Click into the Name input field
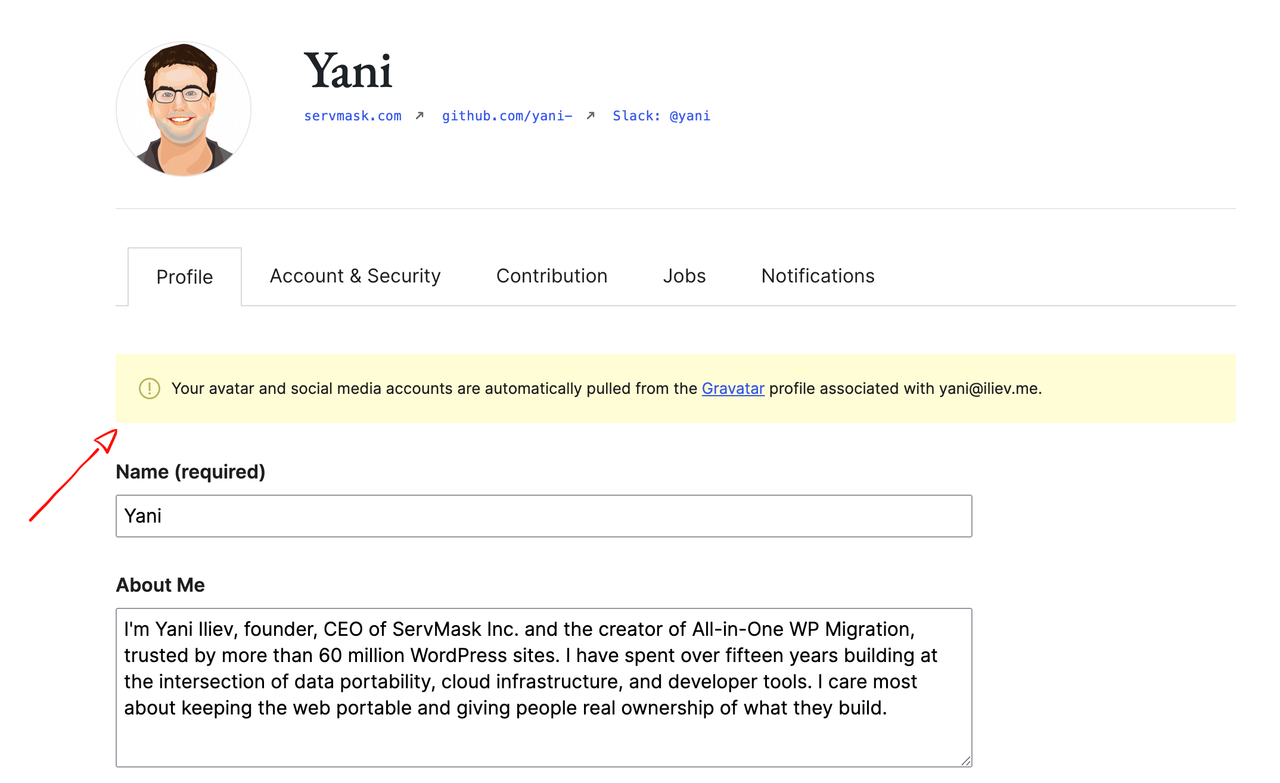 [544, 516]
